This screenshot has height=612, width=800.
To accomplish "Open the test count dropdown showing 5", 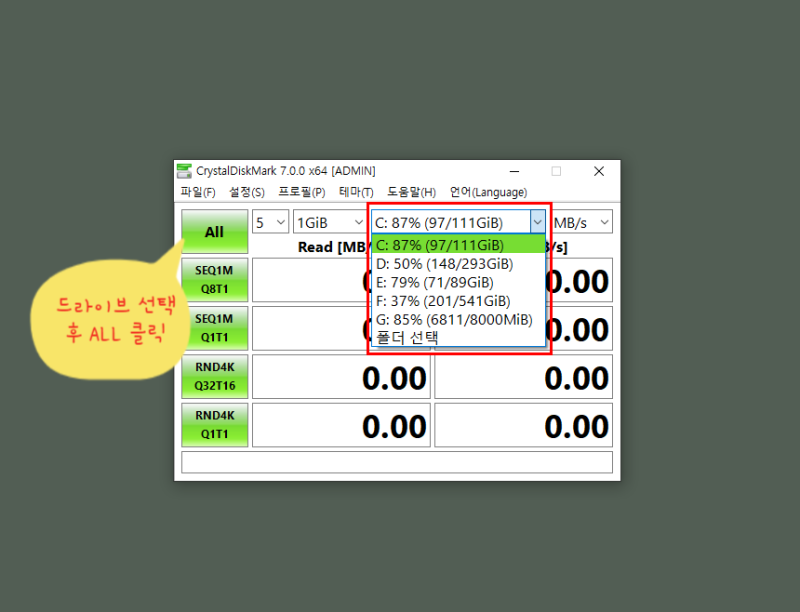I will click(270, 221).
